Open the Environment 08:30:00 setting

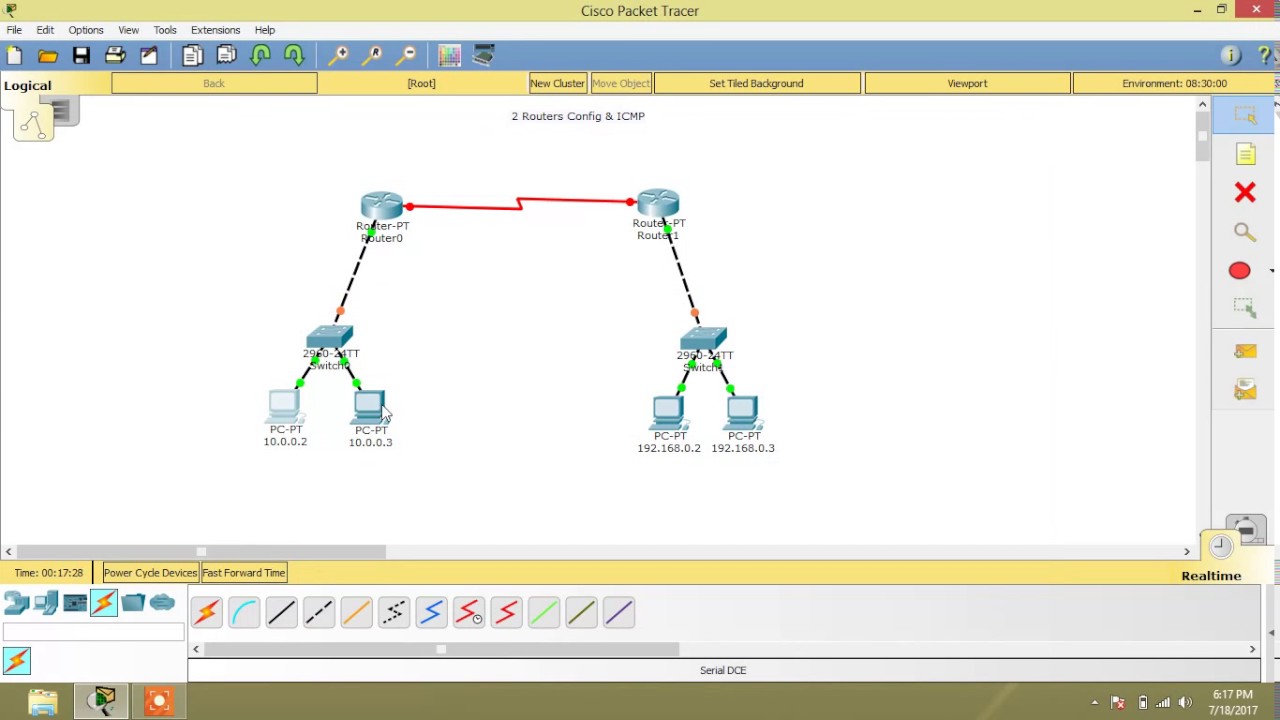[x=1174, y=84]
